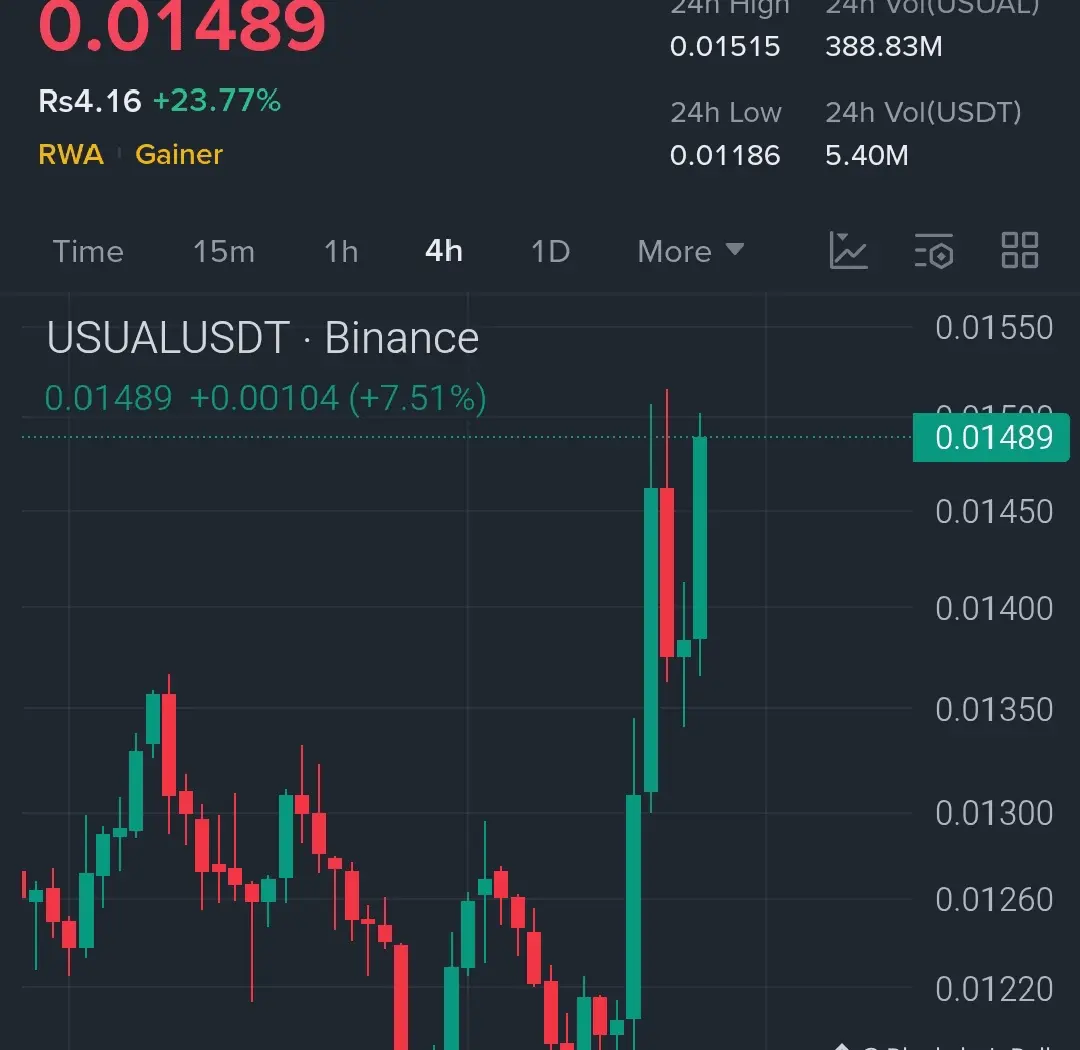Open the chart drawing tools icon

[x=848, y=250]
